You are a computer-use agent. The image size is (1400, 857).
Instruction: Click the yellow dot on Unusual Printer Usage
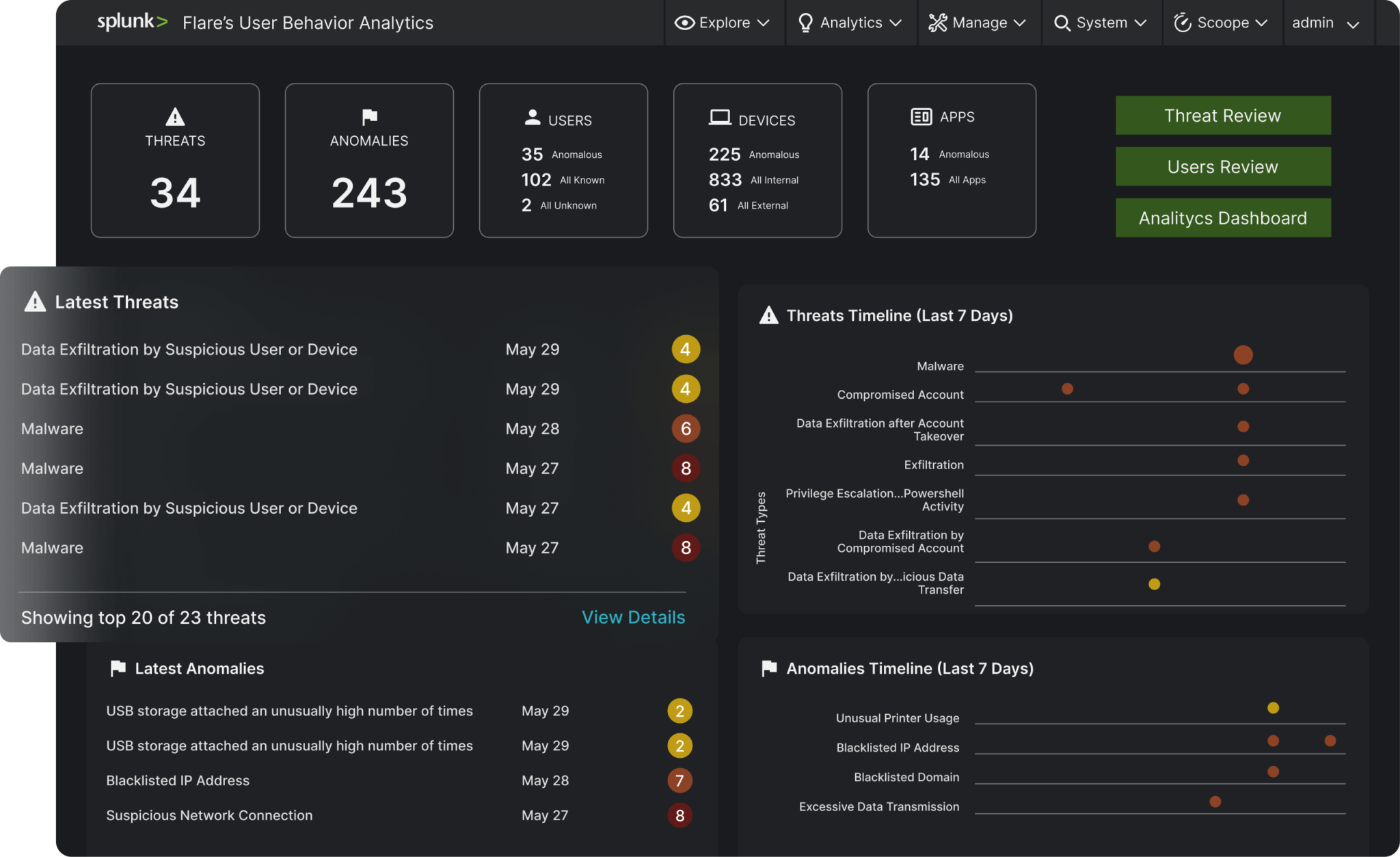(1273, 708)
